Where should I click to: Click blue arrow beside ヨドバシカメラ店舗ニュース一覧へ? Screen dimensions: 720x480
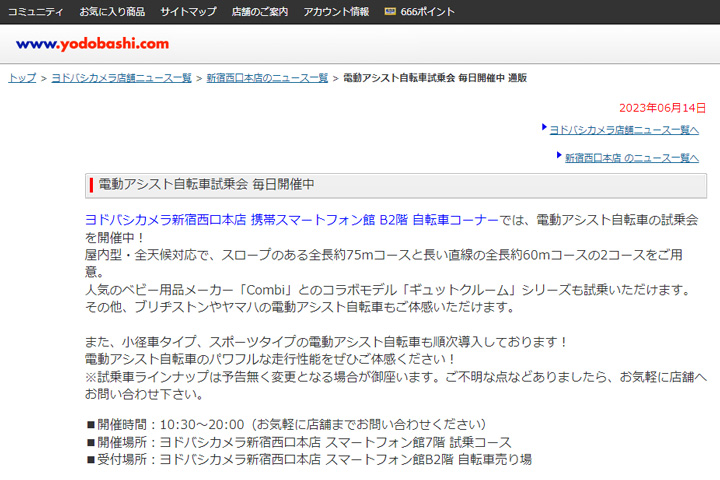click(544, 128)
